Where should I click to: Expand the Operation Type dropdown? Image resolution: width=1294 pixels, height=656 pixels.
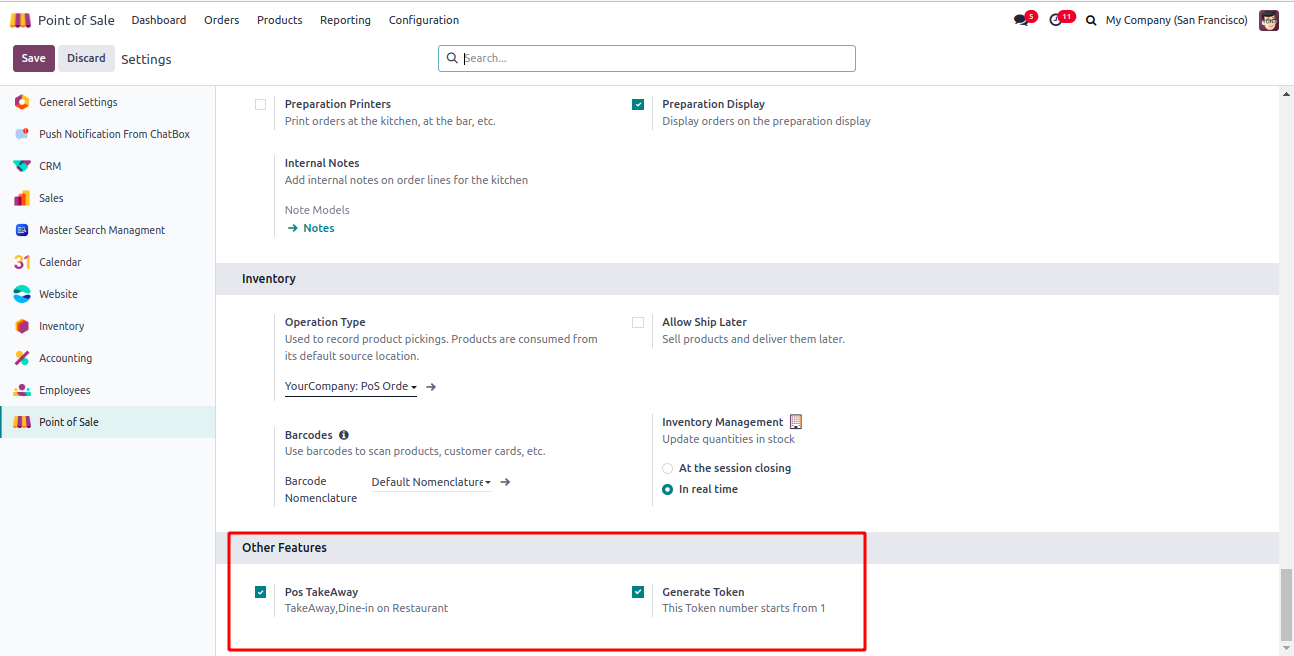[351, 387]
